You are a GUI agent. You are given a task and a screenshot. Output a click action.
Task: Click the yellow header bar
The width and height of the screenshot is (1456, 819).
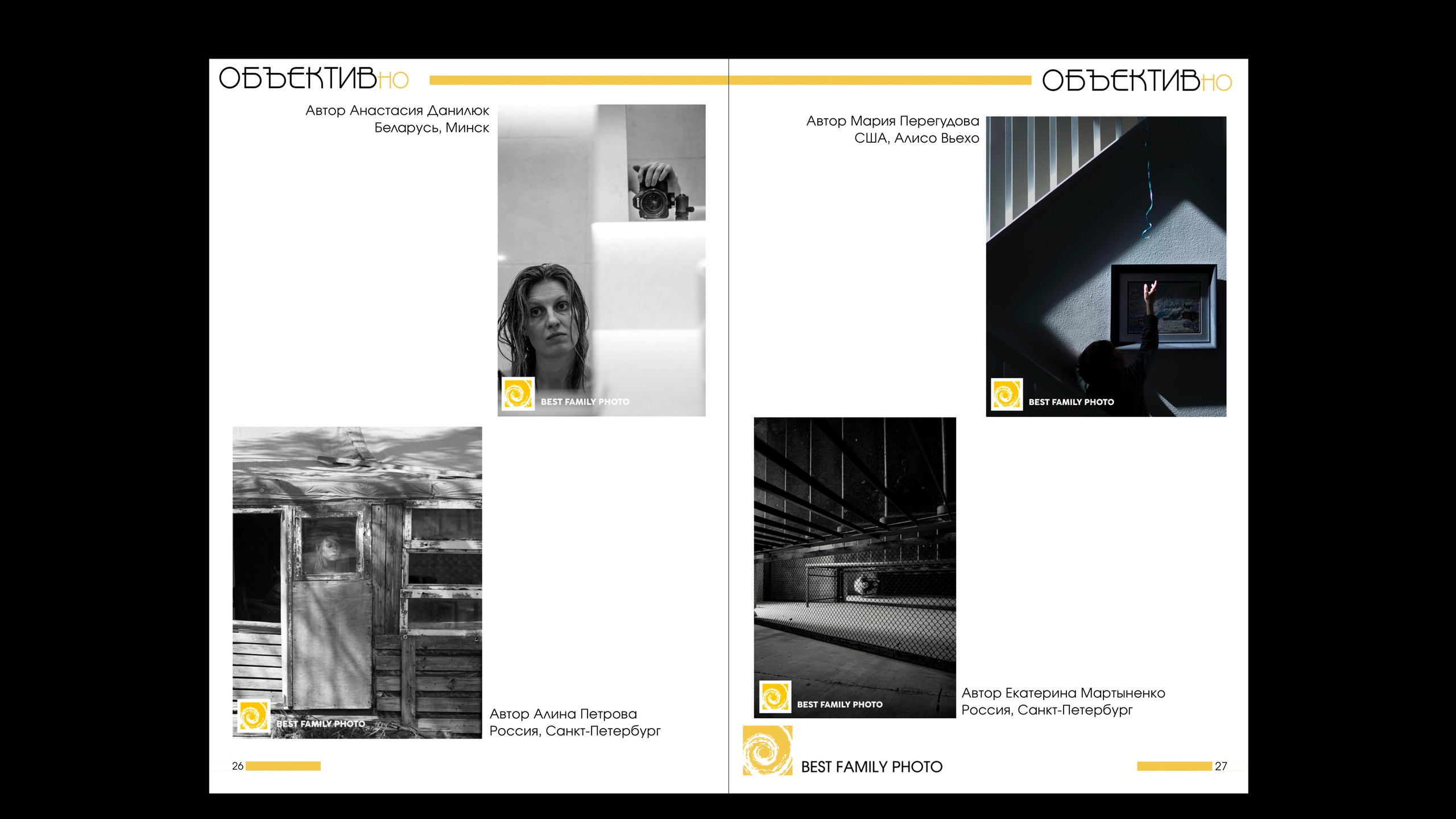click(730, 80)
